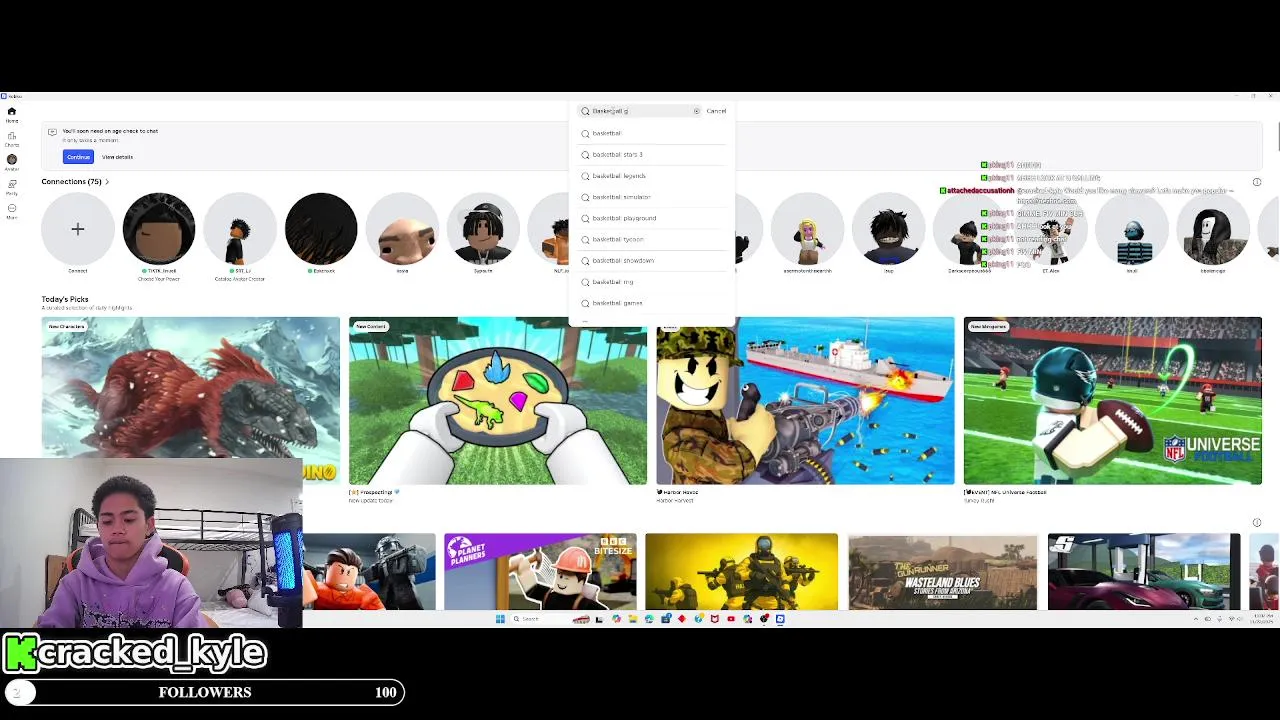This screenshot has height=720, width=1280.
Task: Open the Darkscorpeous connection avatar
Action: (969, 229)
